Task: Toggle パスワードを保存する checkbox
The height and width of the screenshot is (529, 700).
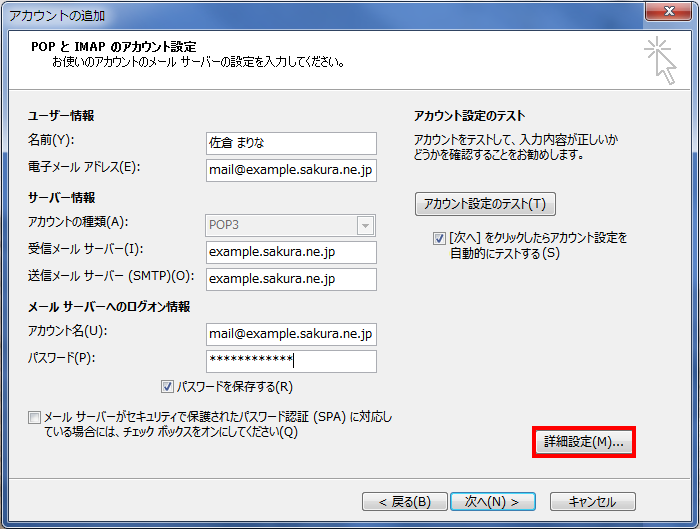Action: click(168, 386)
